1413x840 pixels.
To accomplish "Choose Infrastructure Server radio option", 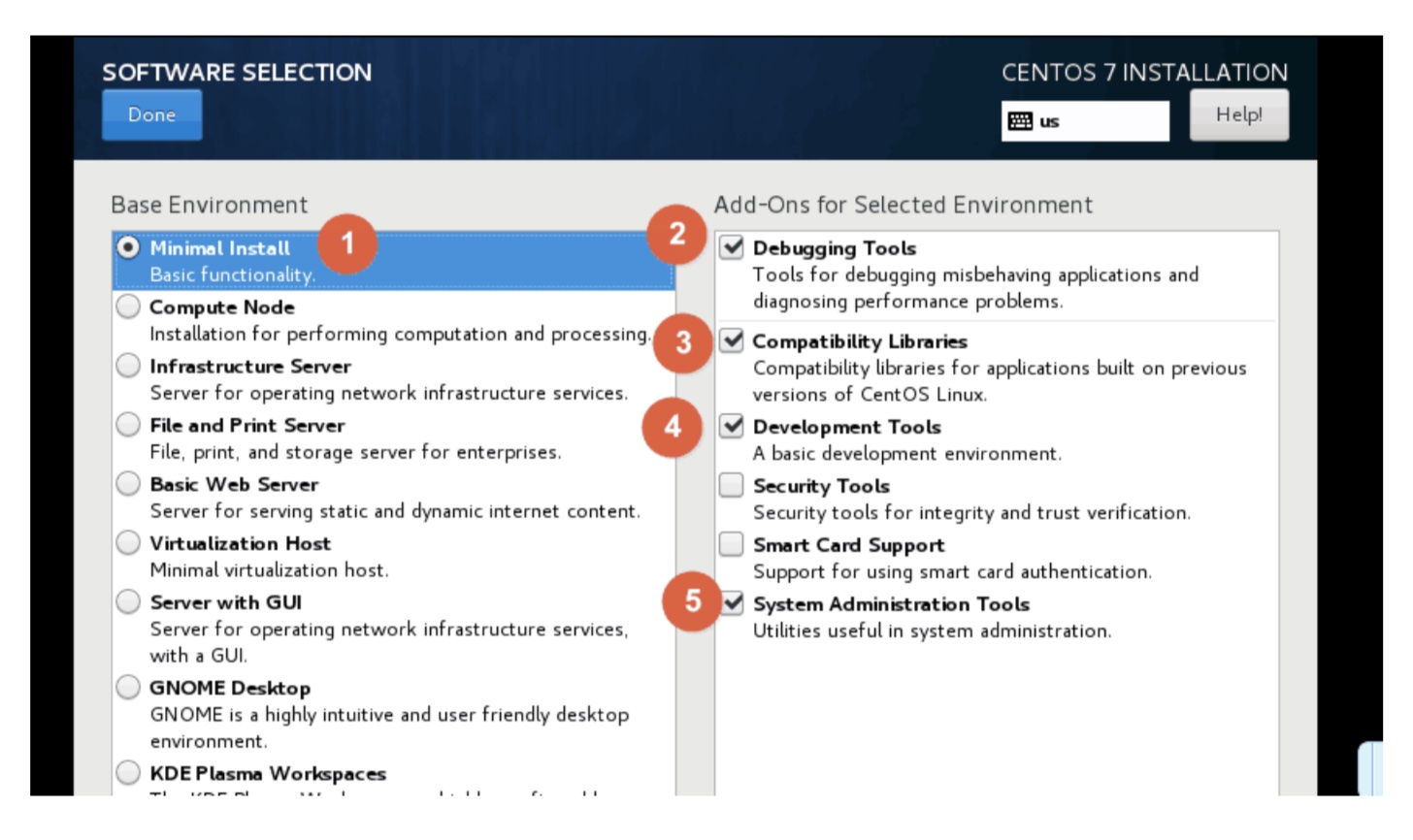I will (x=128, y=367).
